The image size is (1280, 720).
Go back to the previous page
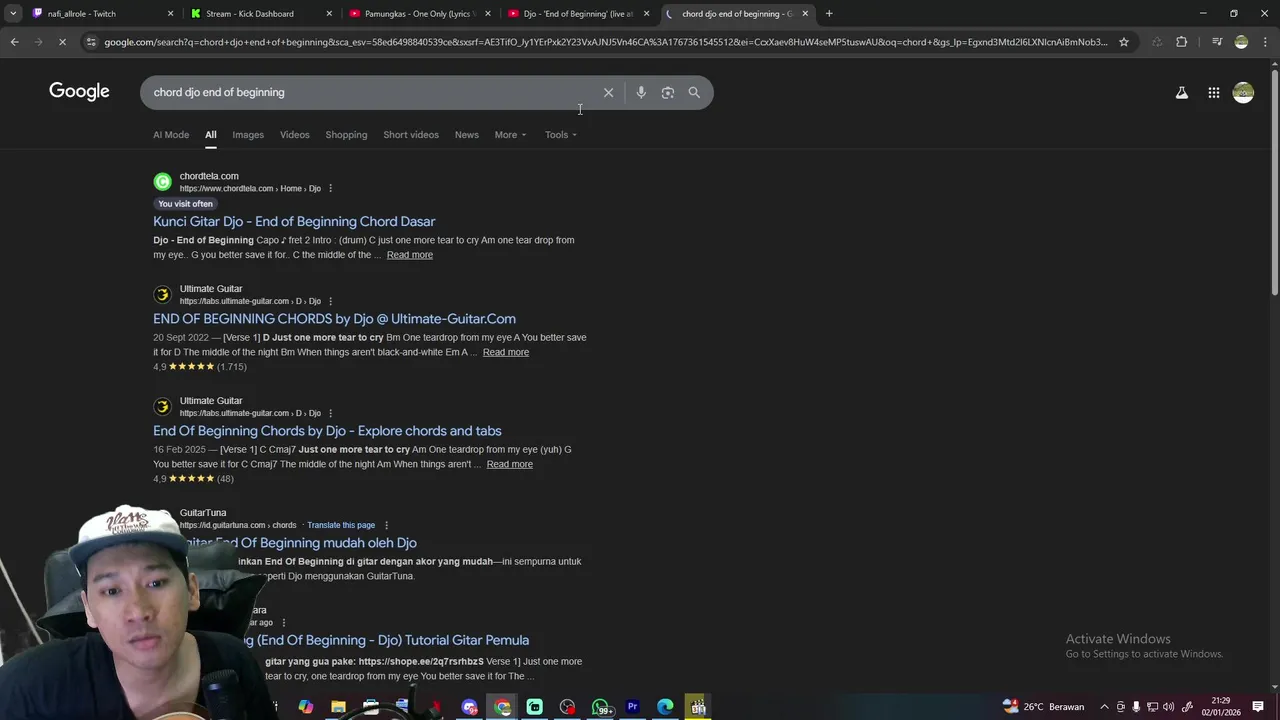tap(14, 42)
